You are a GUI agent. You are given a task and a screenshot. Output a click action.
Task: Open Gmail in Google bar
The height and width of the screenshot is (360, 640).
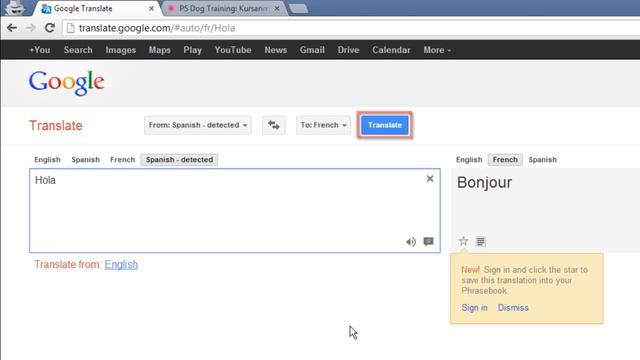(312, 50)
